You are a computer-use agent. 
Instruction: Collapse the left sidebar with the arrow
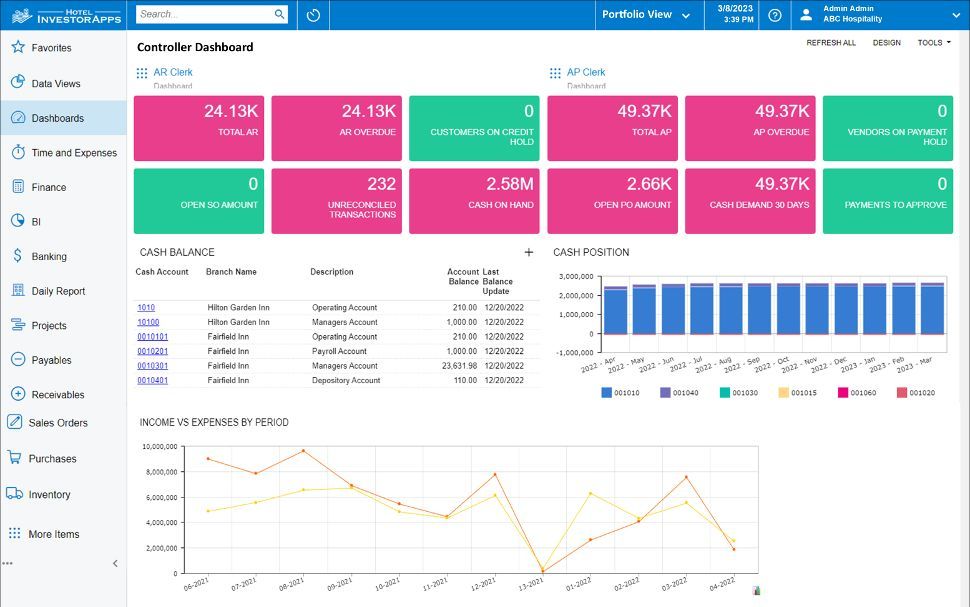115,563
